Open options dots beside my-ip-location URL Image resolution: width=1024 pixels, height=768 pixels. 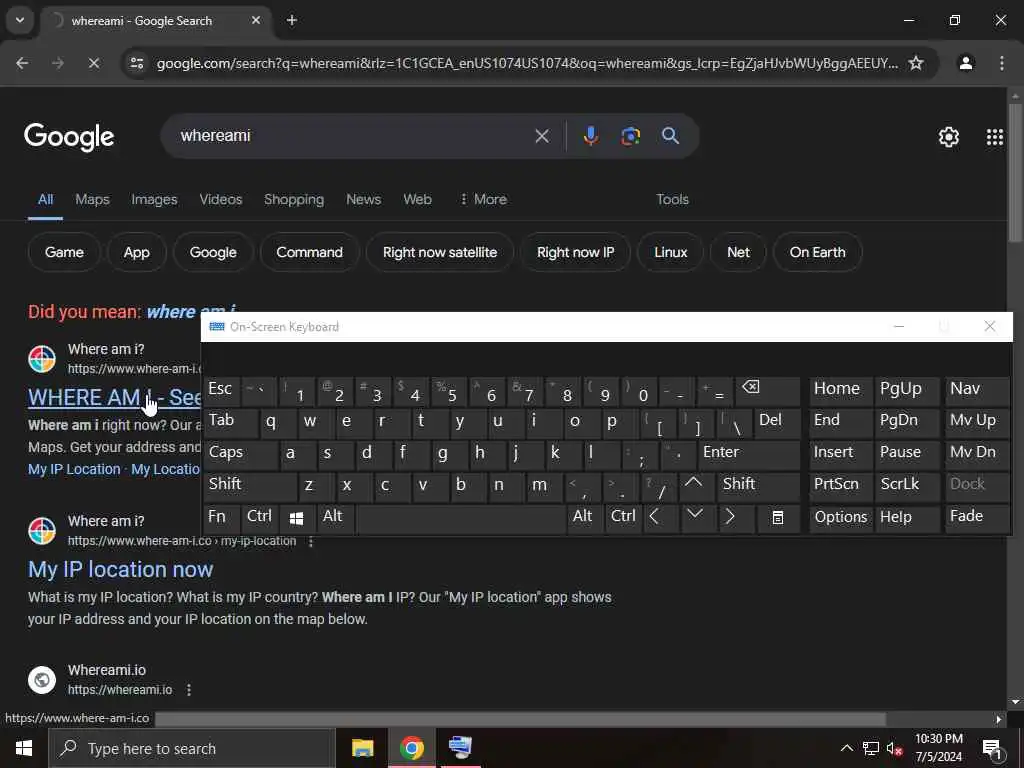(x=311, y=541)
